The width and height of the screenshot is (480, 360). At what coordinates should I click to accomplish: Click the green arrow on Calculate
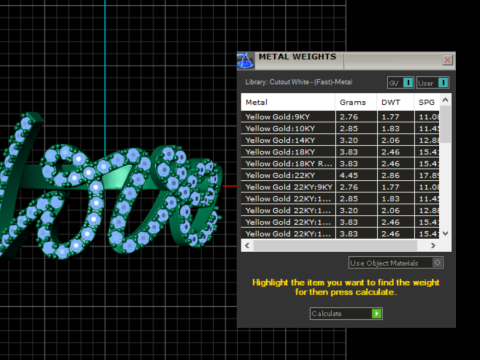376,313
